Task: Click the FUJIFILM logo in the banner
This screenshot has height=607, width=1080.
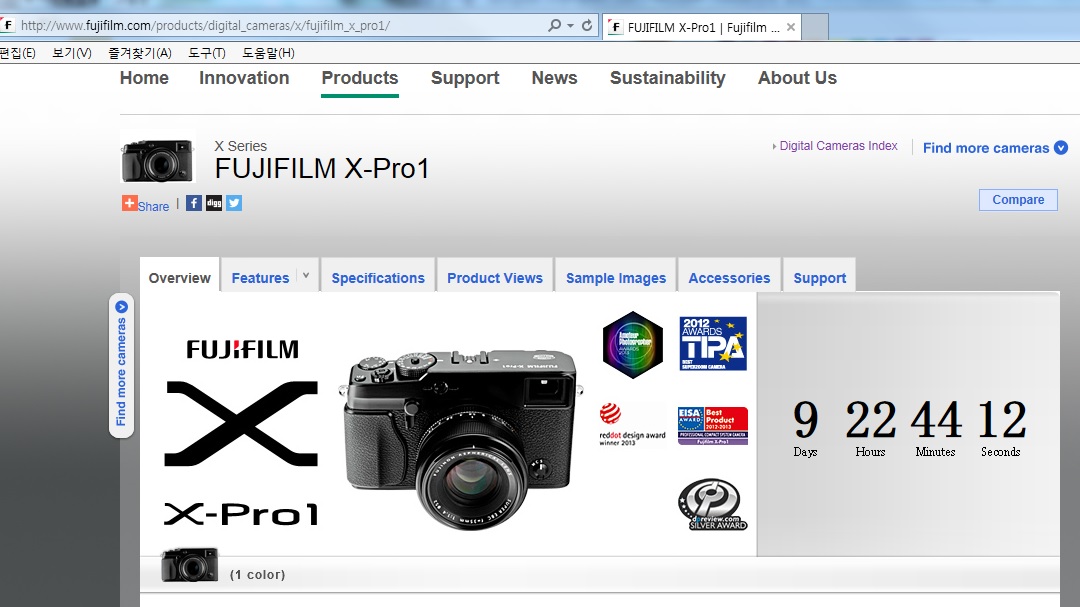Action: (x=242, y=349)
